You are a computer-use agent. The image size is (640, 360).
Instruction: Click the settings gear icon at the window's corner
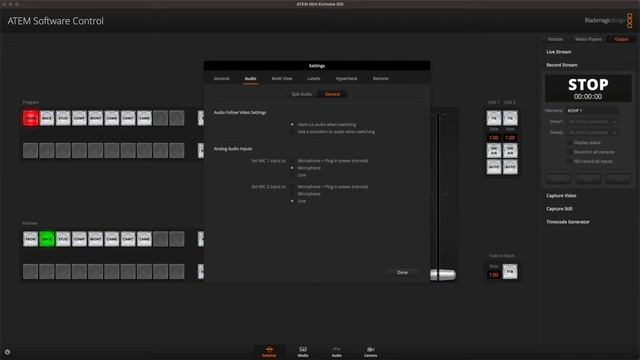coord(7,352)
